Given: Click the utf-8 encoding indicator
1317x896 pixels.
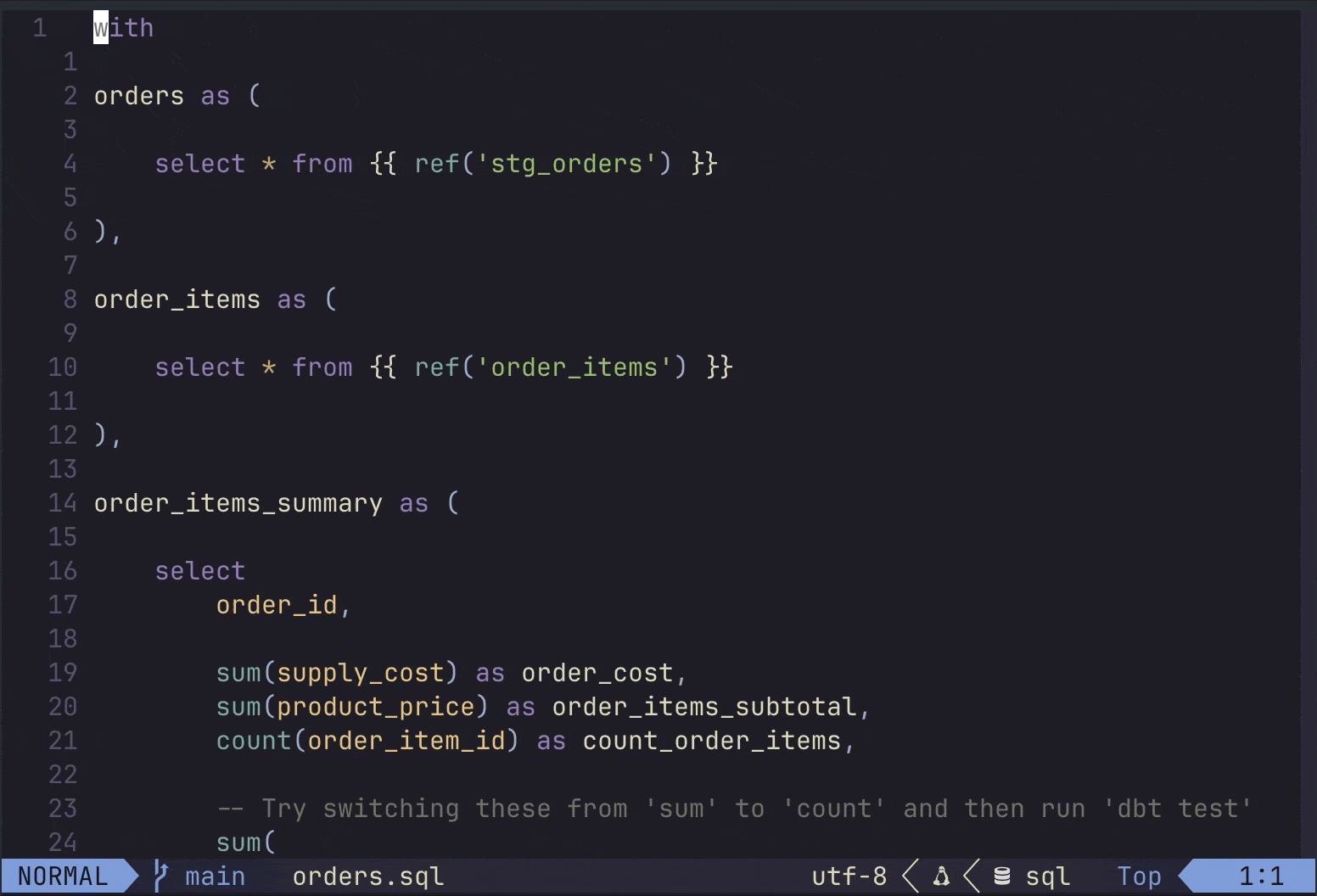Looking at the screenshot, I should click(x=849, y=876).
